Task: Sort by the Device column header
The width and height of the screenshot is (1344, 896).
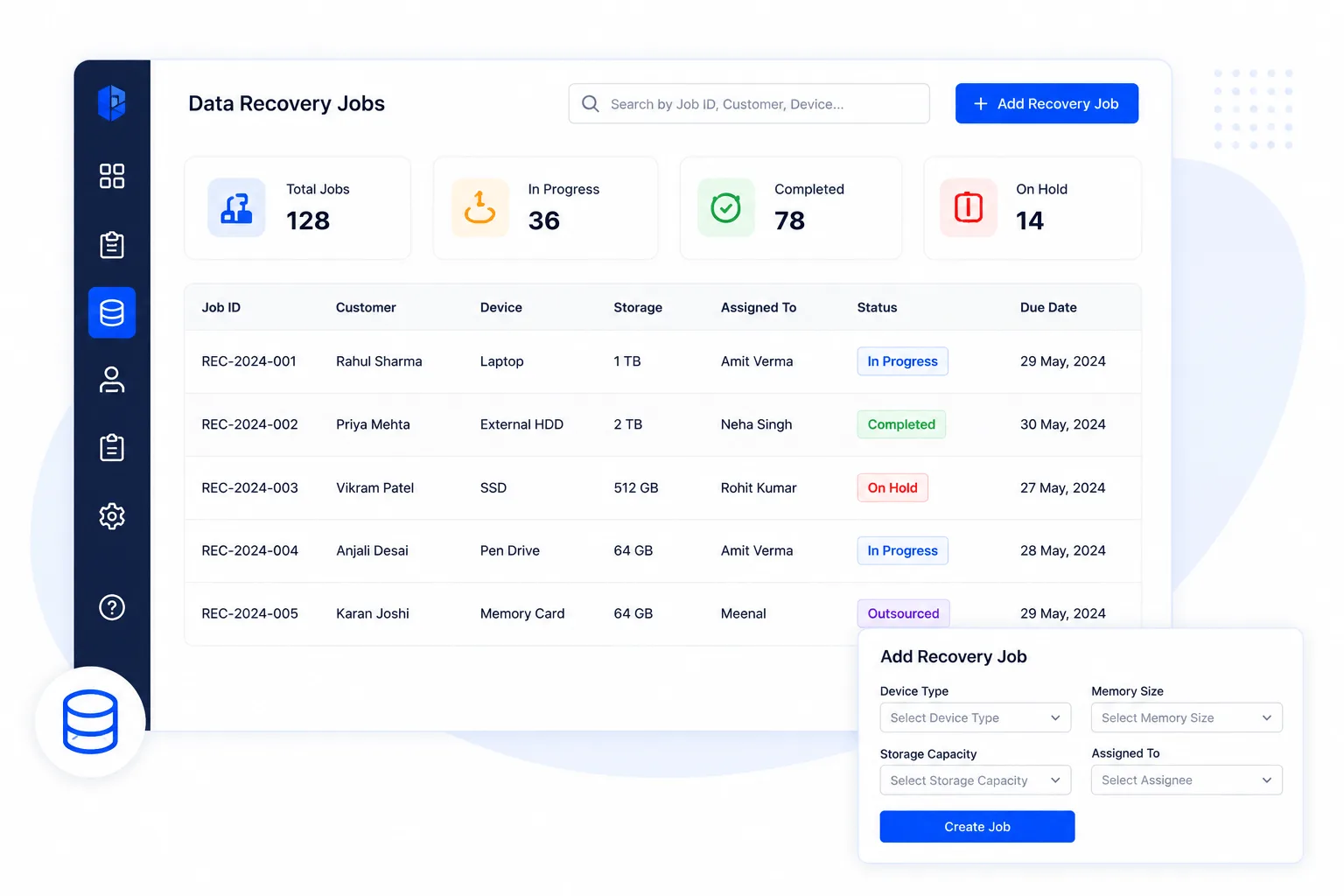Action: pos(501,307)
